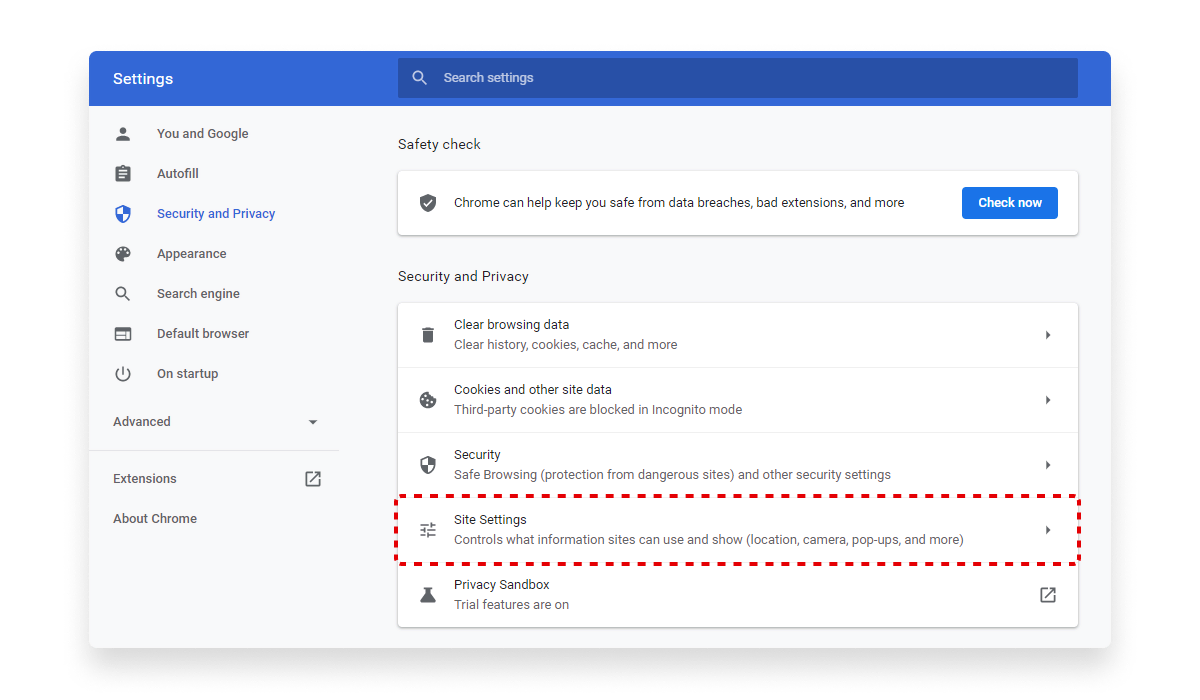1200x700 pixels.
Task: Open Privacy Sandbox
Action: [x=738, y=594]
